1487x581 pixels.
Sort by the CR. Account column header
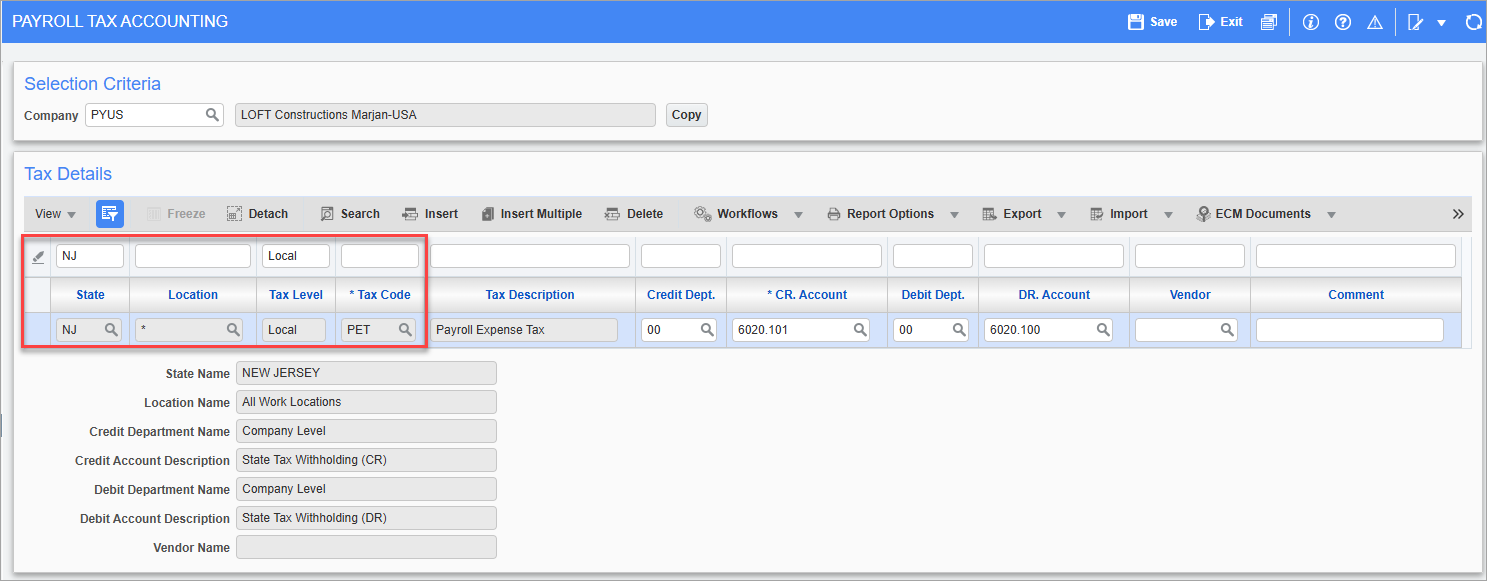click(807, 295)
